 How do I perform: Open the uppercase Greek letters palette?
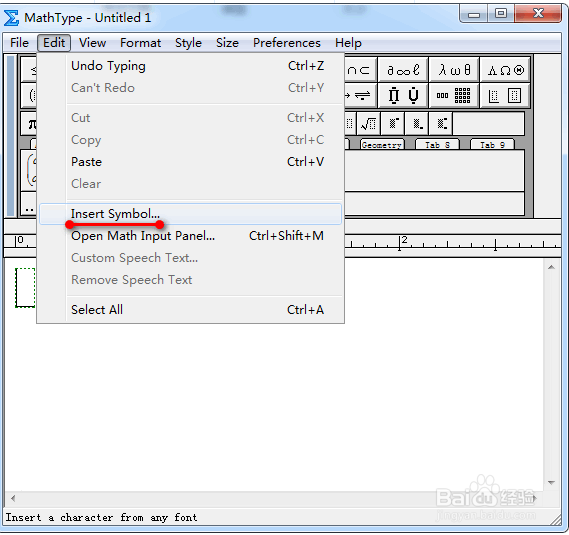click(x=505, y=70)
